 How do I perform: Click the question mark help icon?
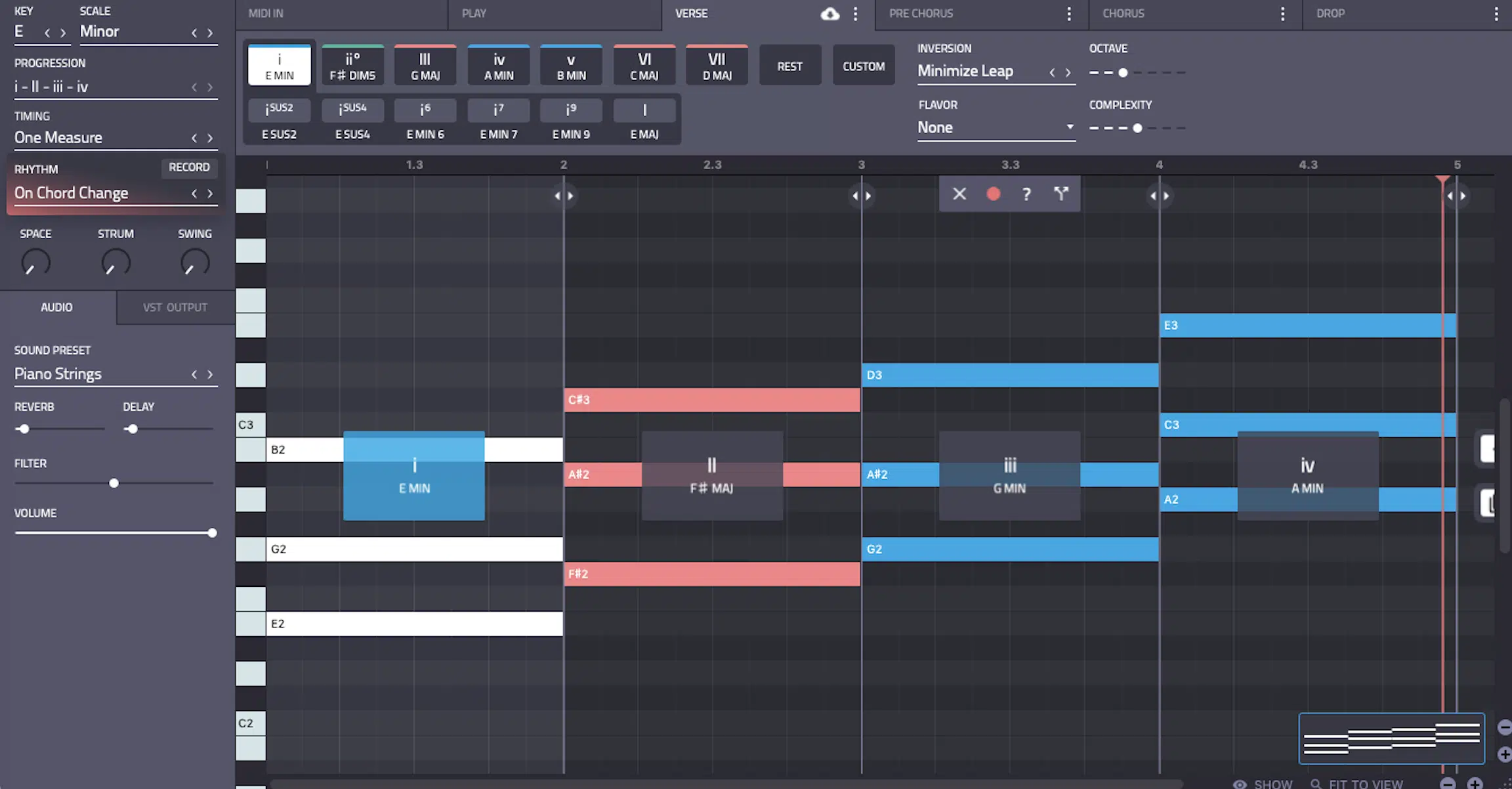[1026, 193]
